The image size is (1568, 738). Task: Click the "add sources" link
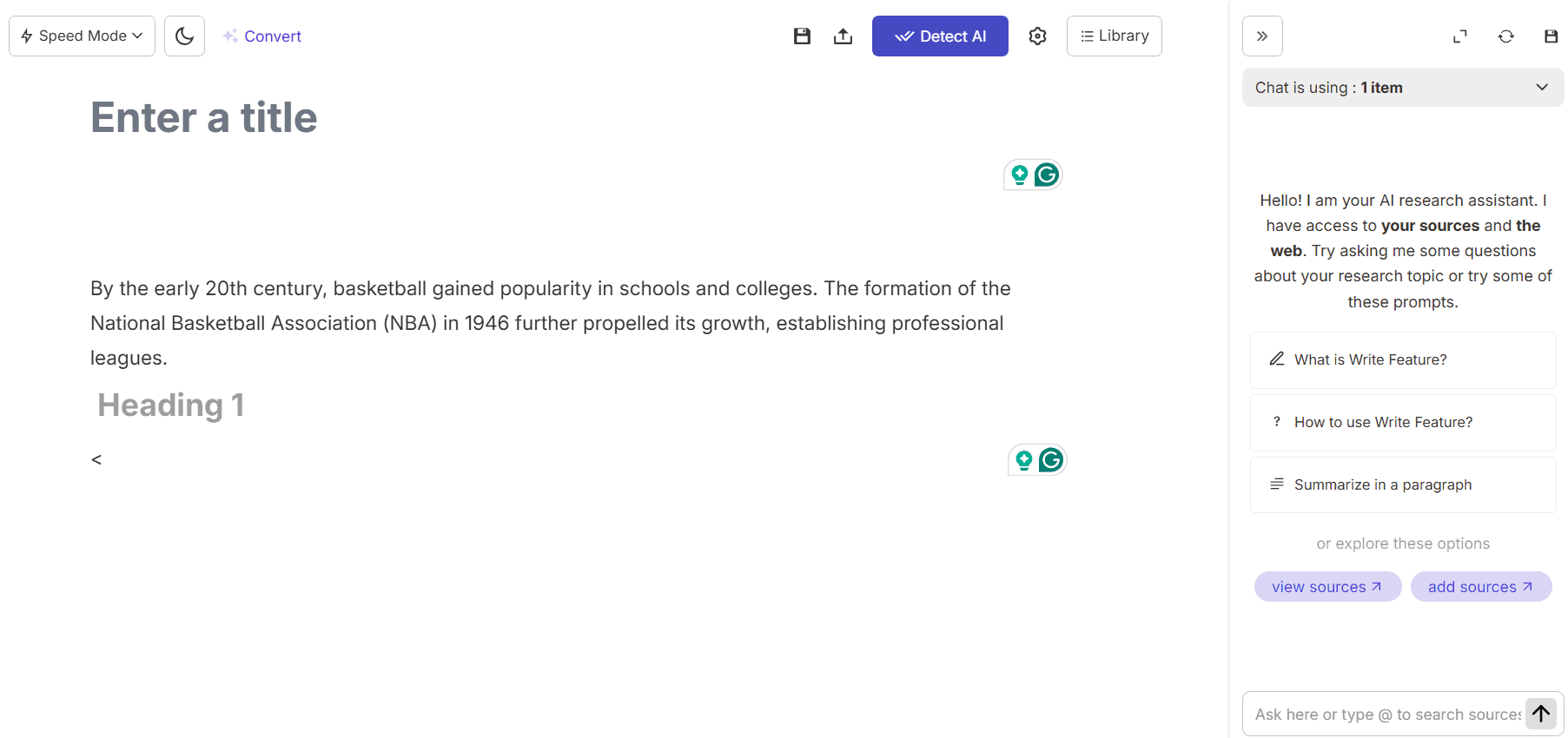(1480, 587)
